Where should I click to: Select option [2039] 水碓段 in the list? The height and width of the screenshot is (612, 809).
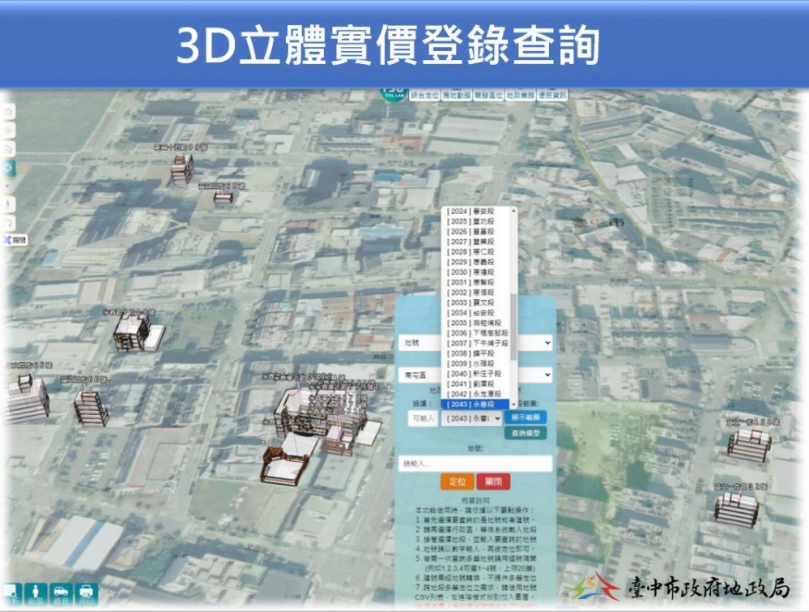(x=470, y=364)
